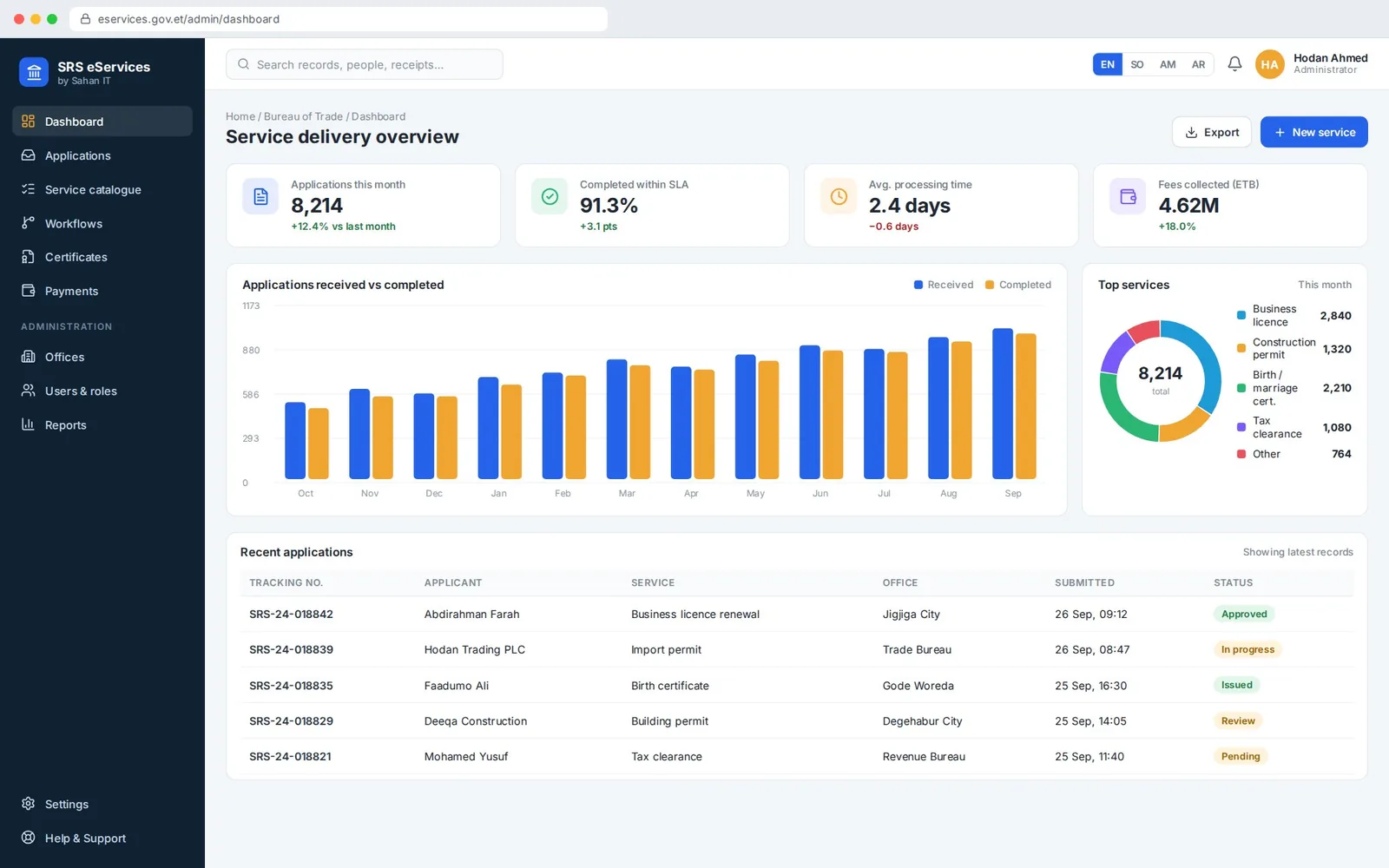The width and height of the screenshot is (1389, 868).
Task: Click the Offices building icon
Action: (29, 357)
